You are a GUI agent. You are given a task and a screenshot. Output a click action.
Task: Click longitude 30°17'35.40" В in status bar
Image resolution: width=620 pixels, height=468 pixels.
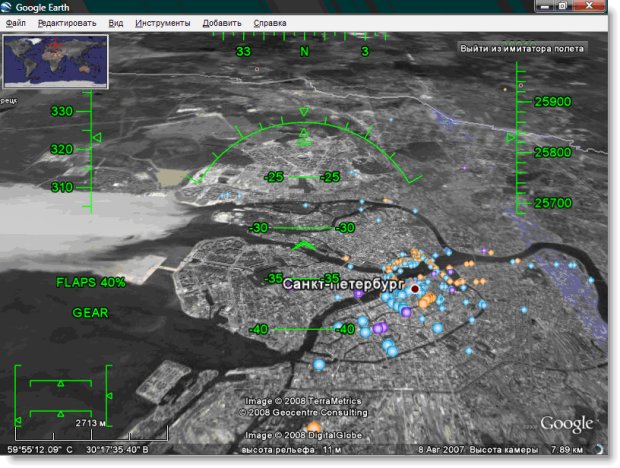point(117,449)
